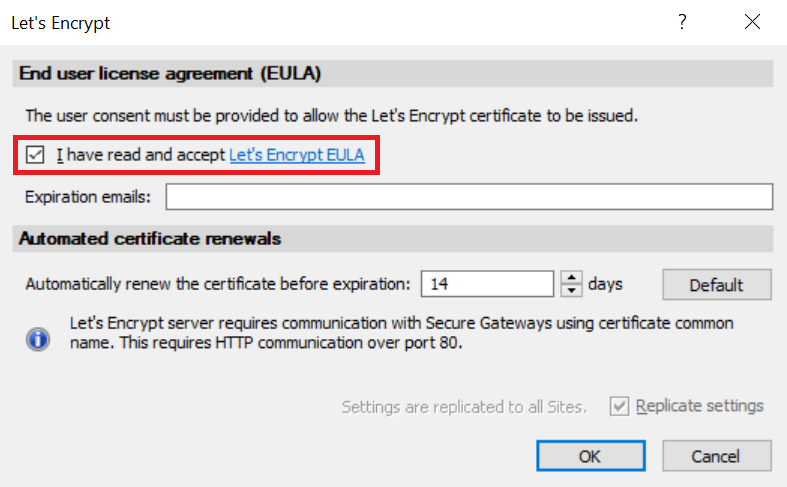Increase renewal days with up arrow
787x487 pixels.
click(x=571, y=278)
